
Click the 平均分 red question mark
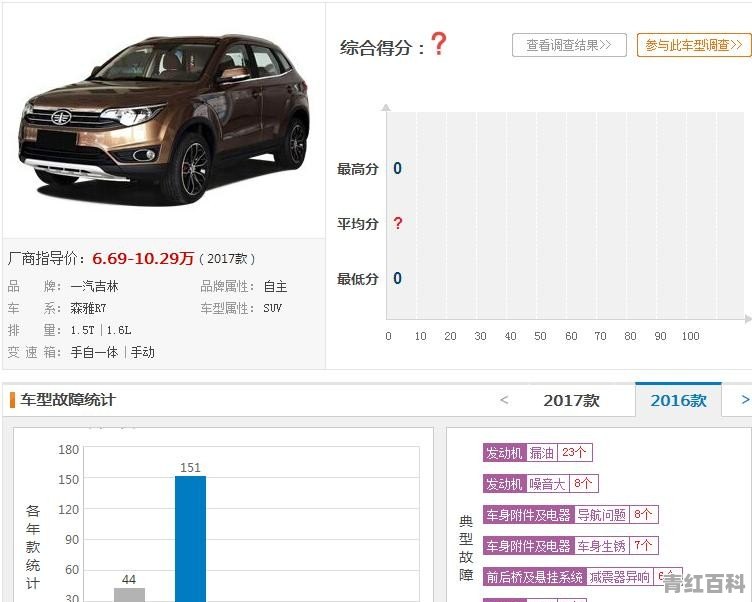tap(398, 224)
